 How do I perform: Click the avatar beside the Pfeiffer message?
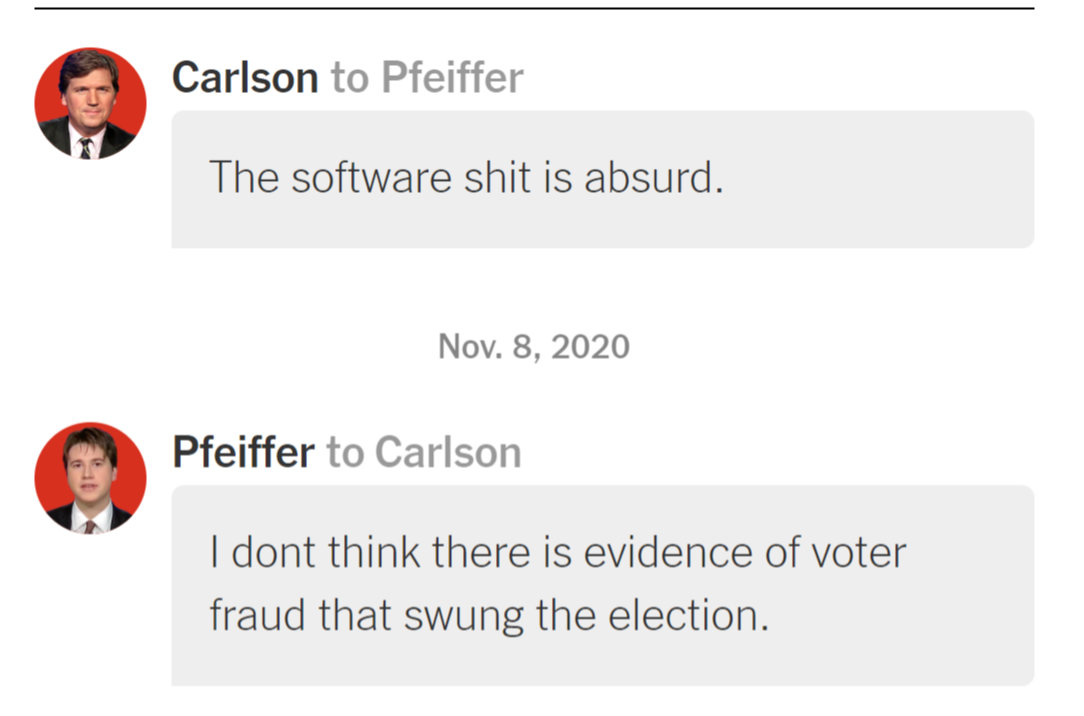91,478
